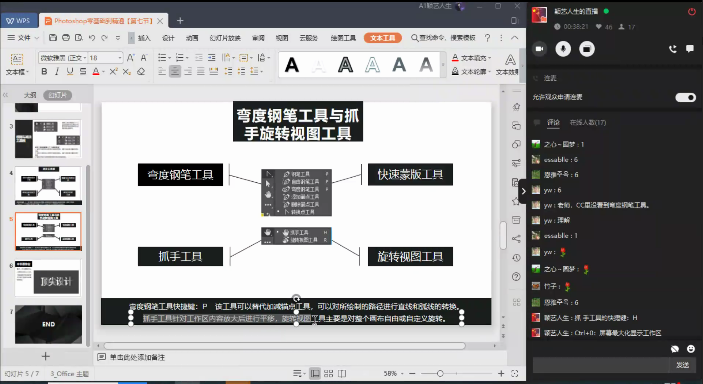Click the 发送 send button in chat

(682, 365)
